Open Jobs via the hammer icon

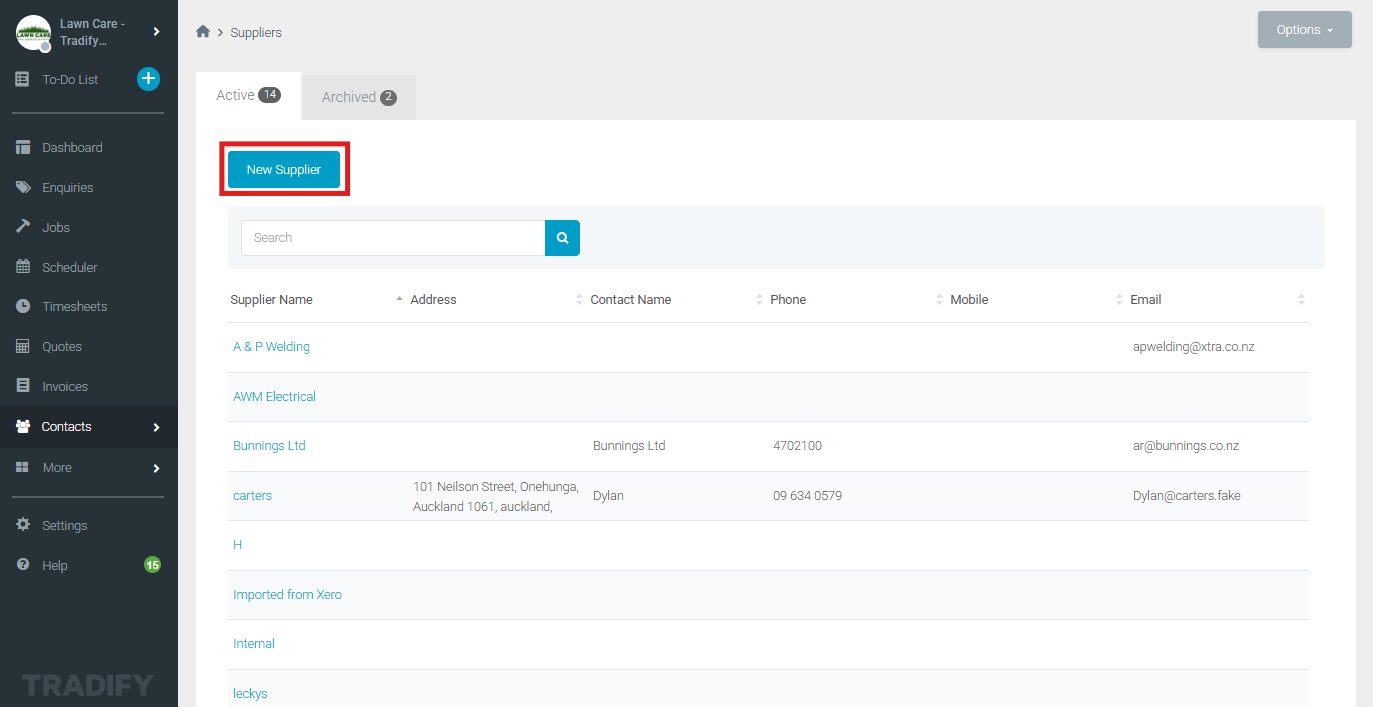tap(23, 227)
